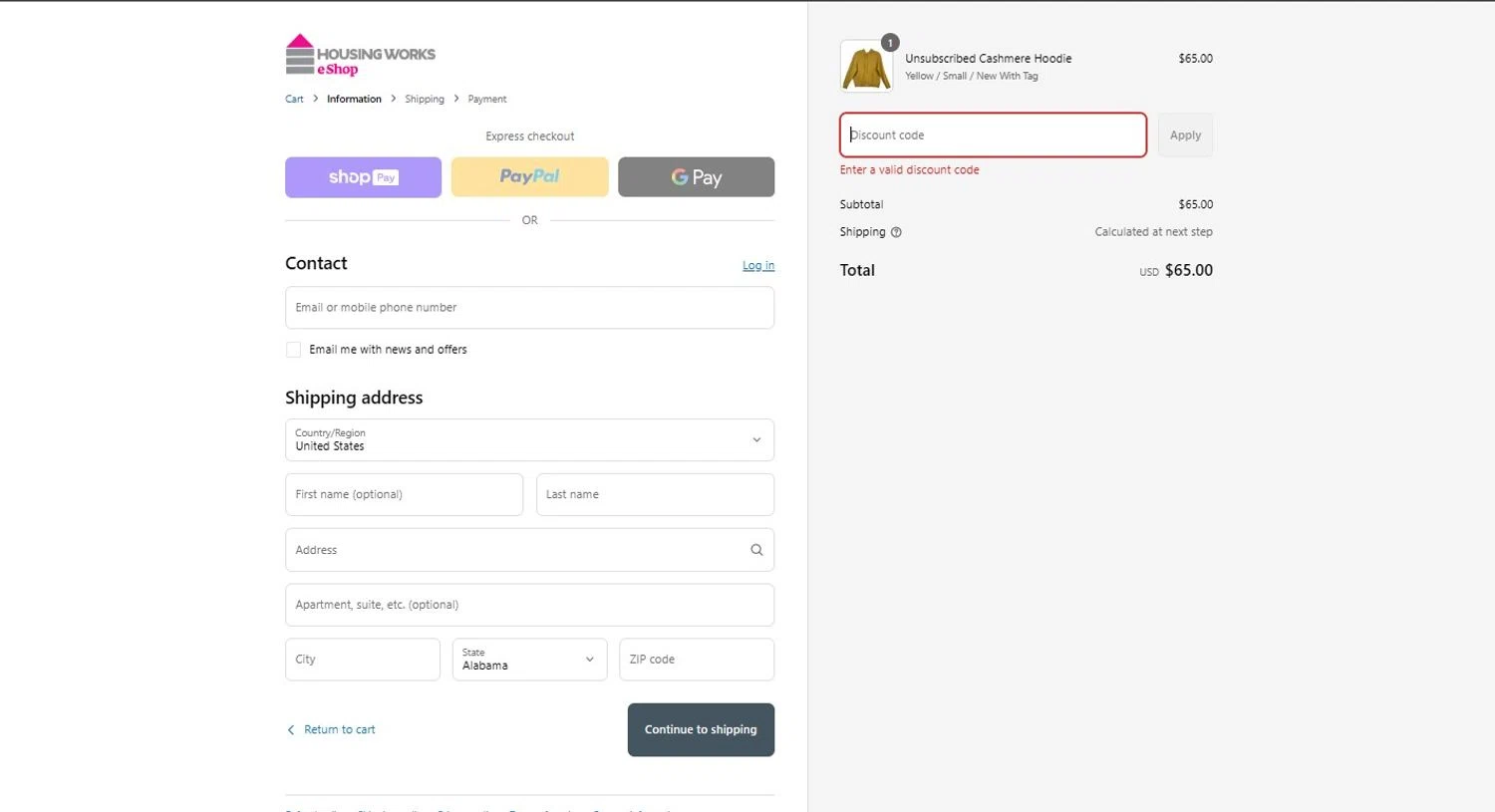This screenshot has height=812, width=1495.
Task: Pay with Shop Pay button
Action: click(x=363, y=177)
